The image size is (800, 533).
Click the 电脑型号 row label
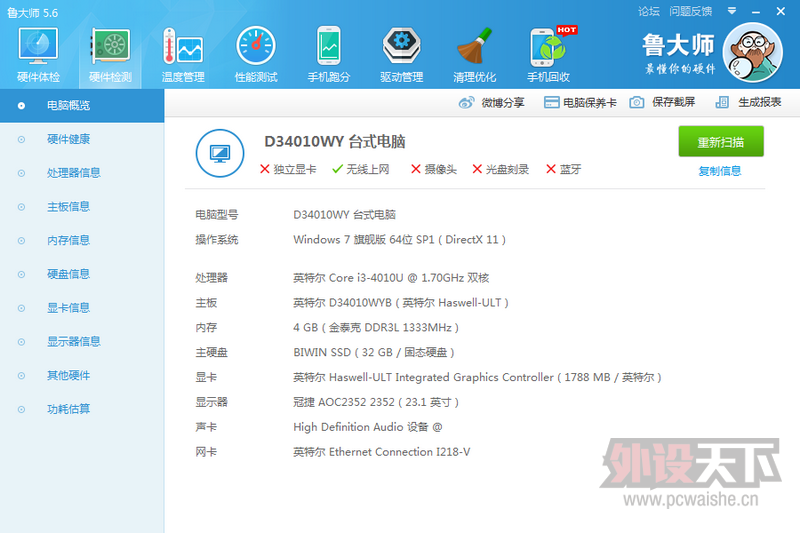tap(217, 215)
